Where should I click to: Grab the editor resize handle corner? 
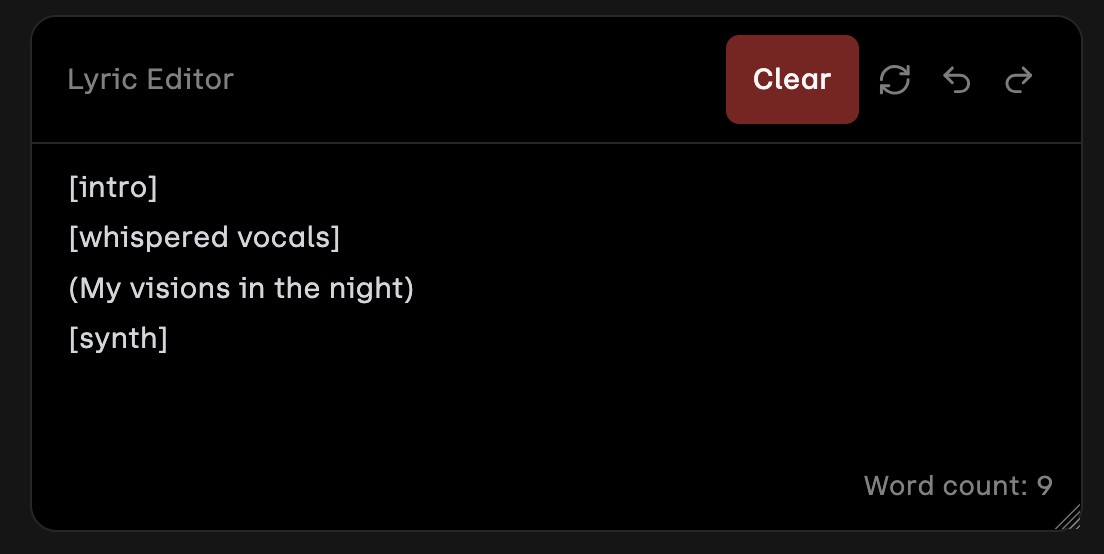click(1068, 517)
